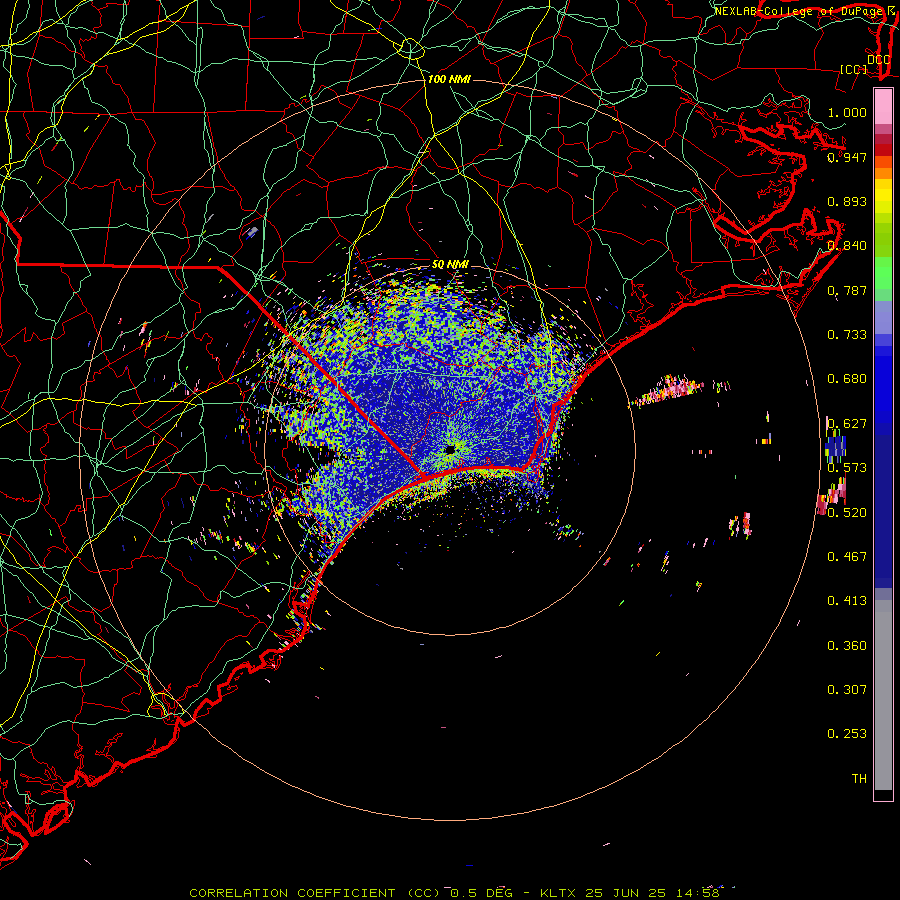Click the 0.307 scale value
The image size is (900, 900).
[x=847, y=689]
